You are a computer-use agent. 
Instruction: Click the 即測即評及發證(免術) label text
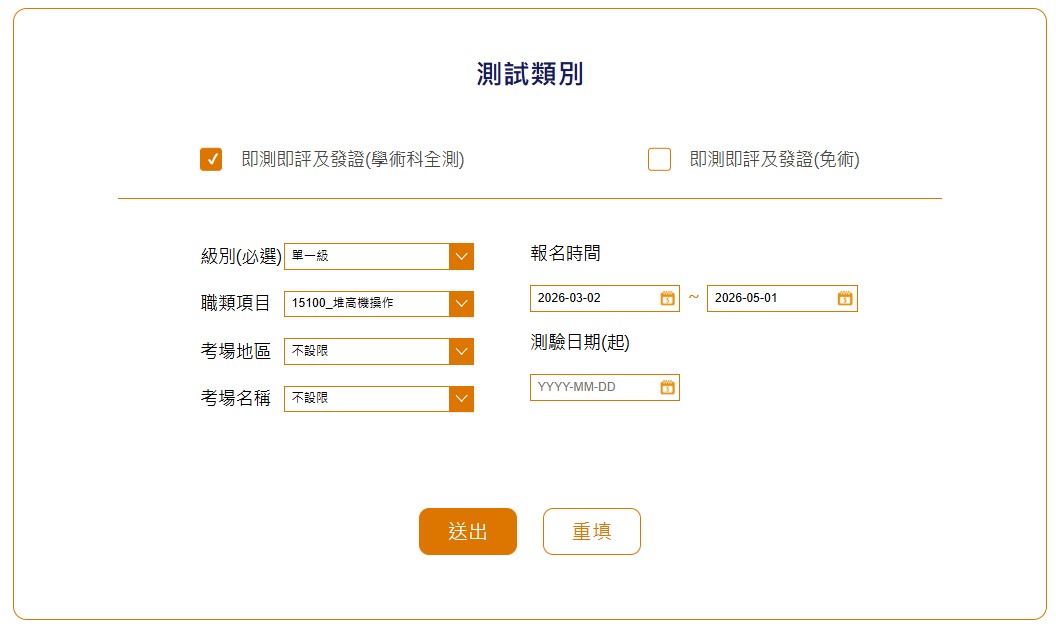[774, 160]
